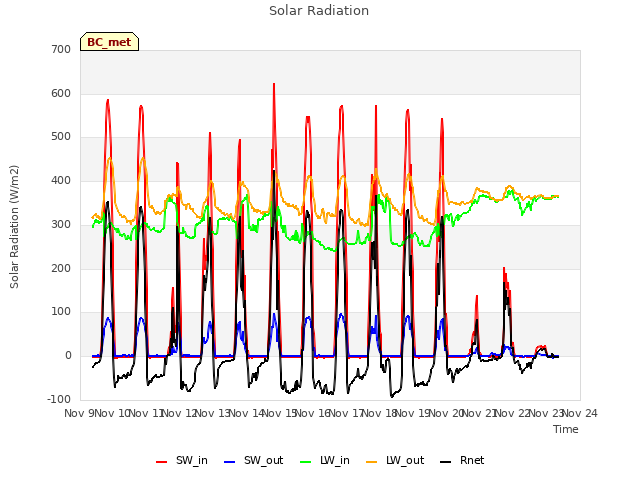Click the Time axis label
The image size is (640, 480).
click(566, 429)
